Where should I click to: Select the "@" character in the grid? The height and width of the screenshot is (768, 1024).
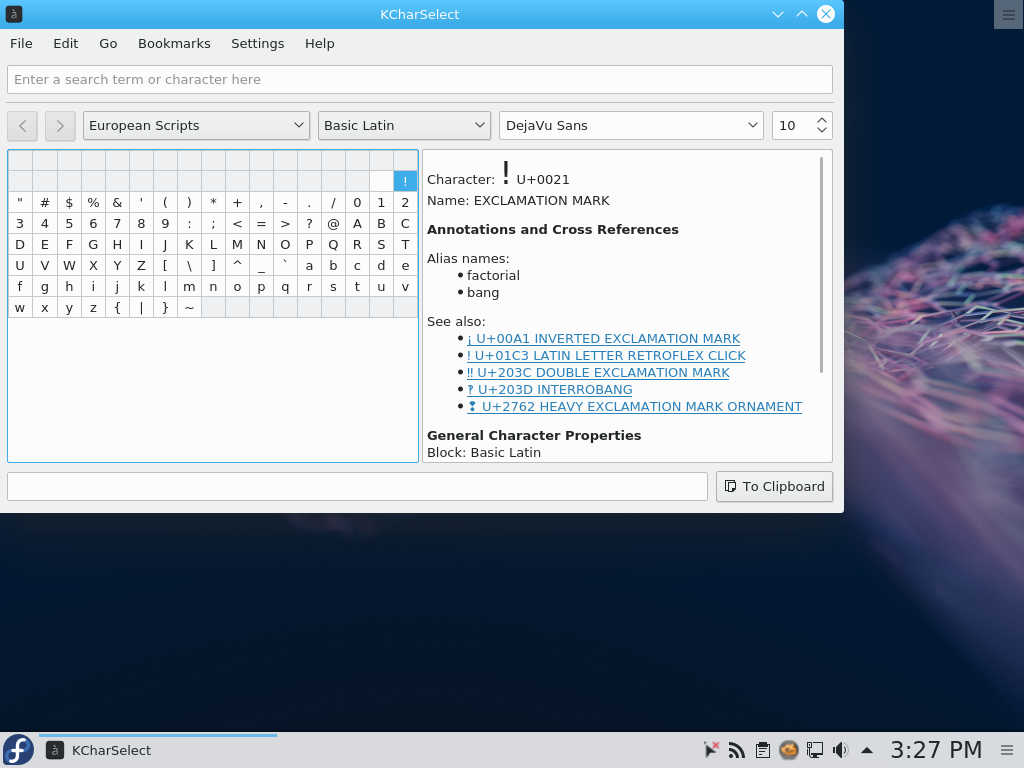[333, 223]
